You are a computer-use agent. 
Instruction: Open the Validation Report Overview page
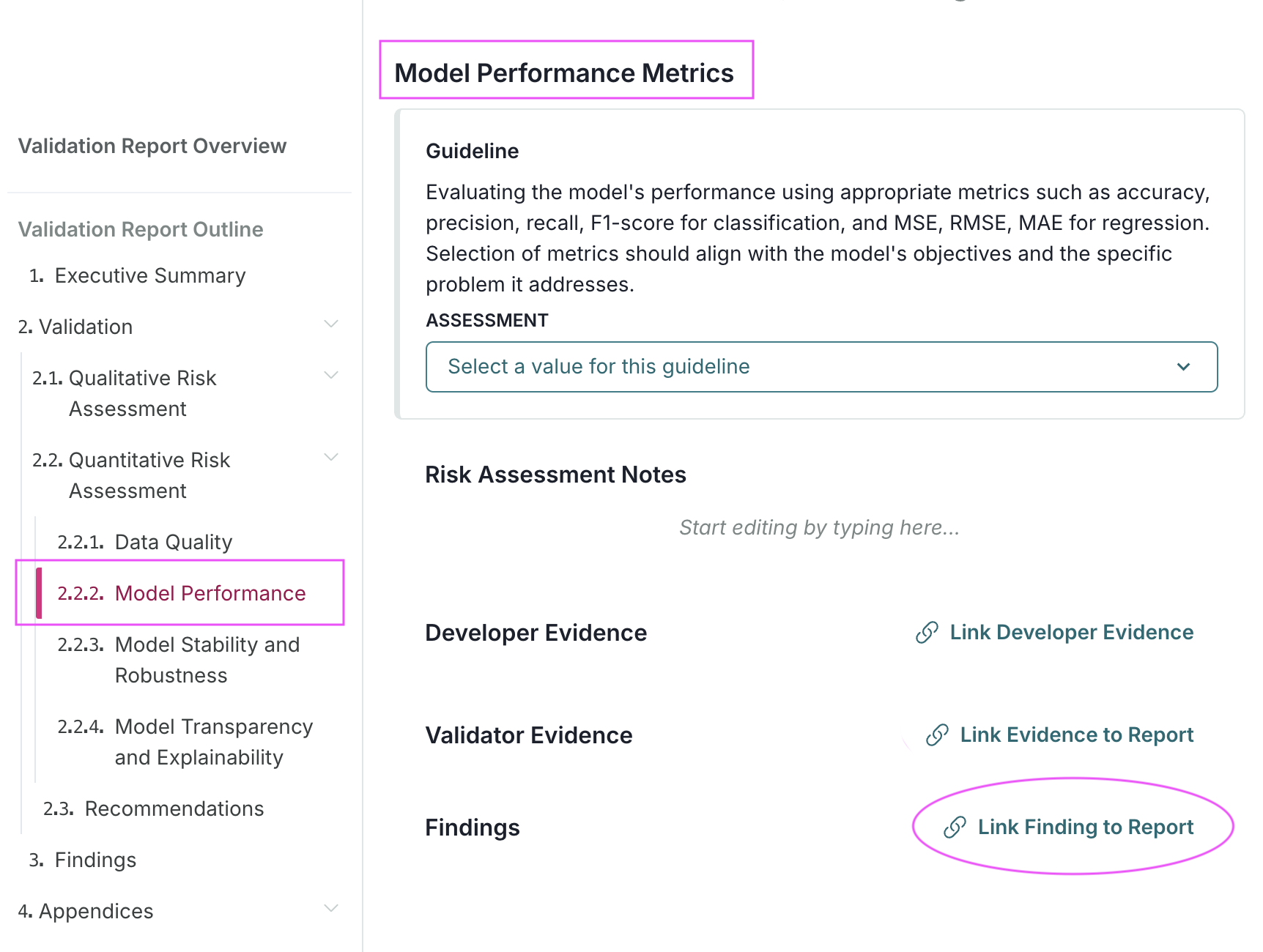(x=152, y=146)
